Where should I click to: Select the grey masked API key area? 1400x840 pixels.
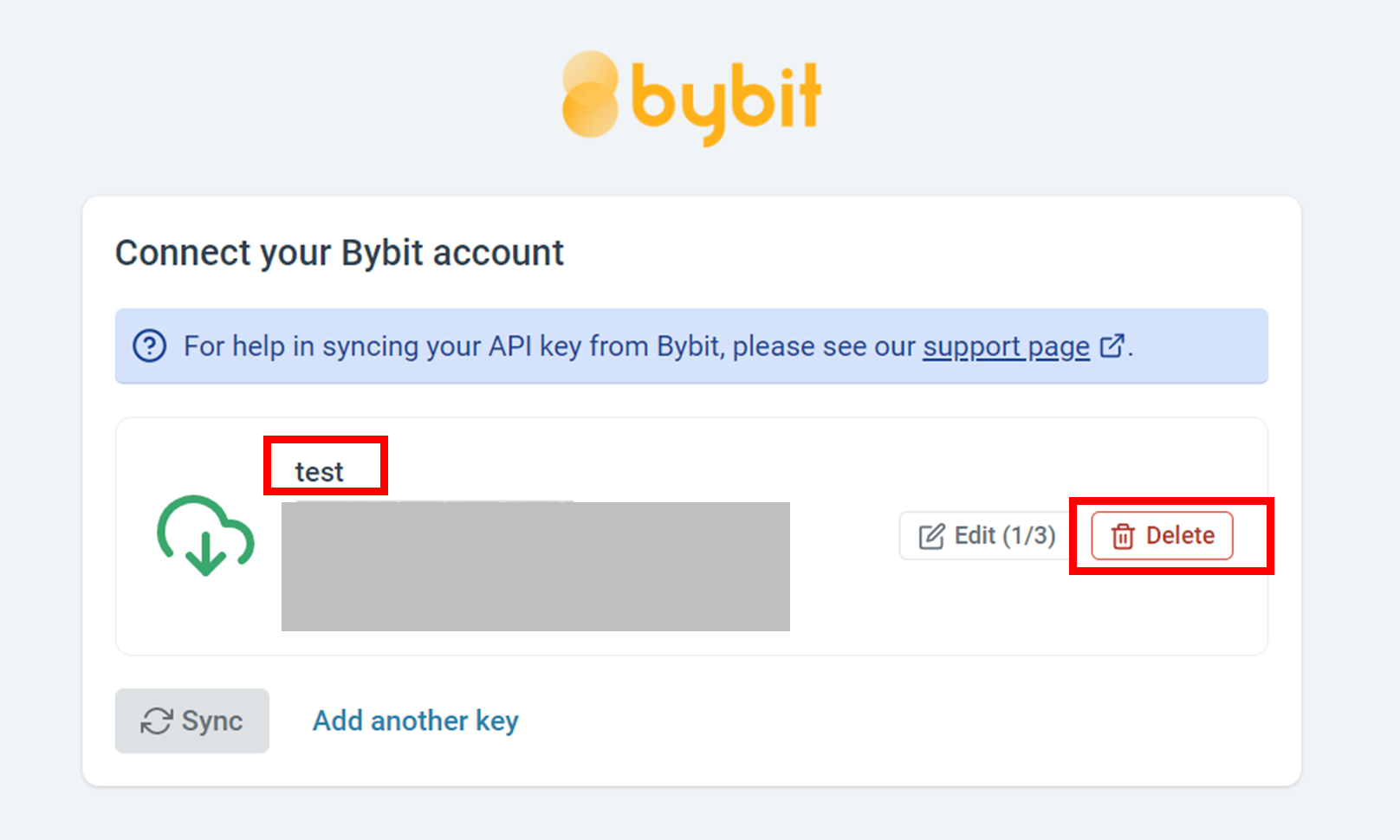535,565
